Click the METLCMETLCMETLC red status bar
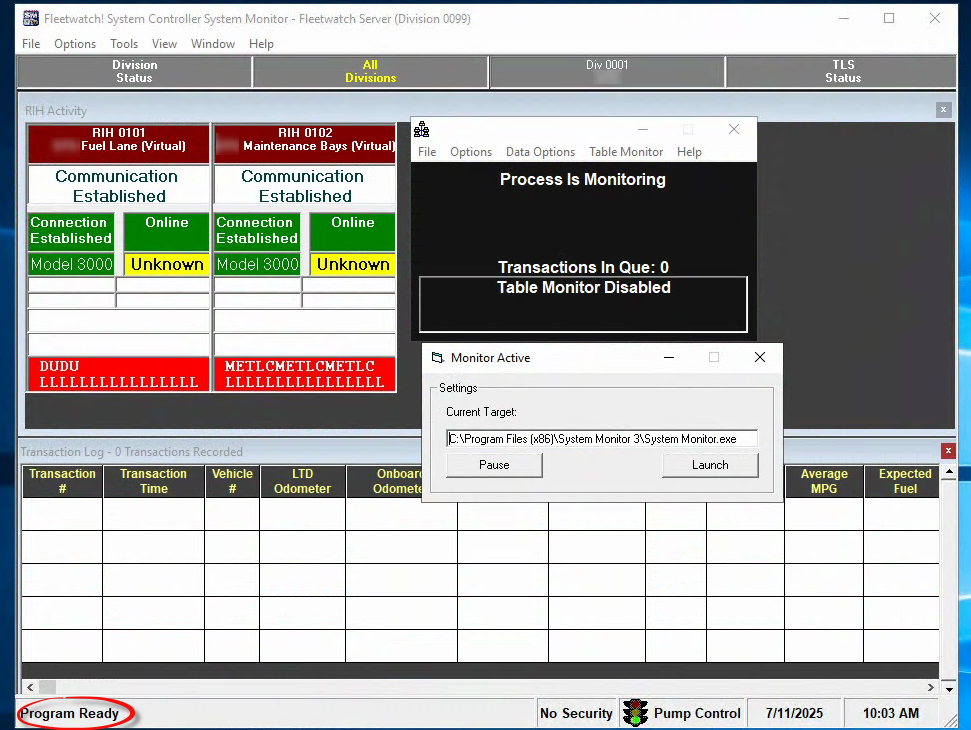 [305, 374]
